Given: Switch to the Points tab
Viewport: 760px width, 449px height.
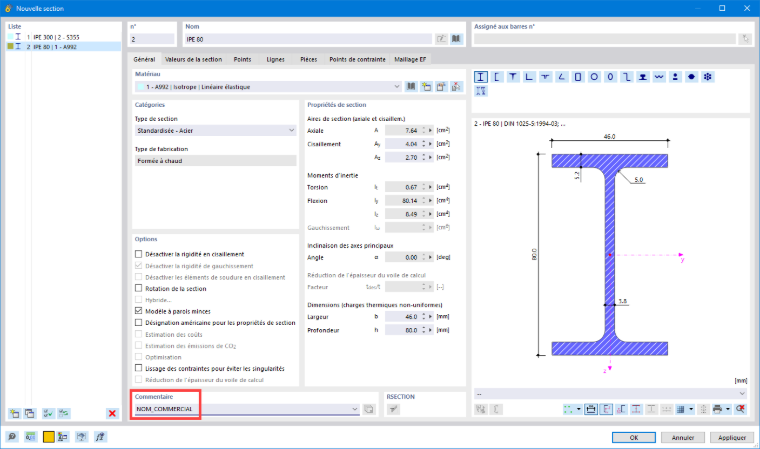Looking at the screenshot, I should (242, 59).
